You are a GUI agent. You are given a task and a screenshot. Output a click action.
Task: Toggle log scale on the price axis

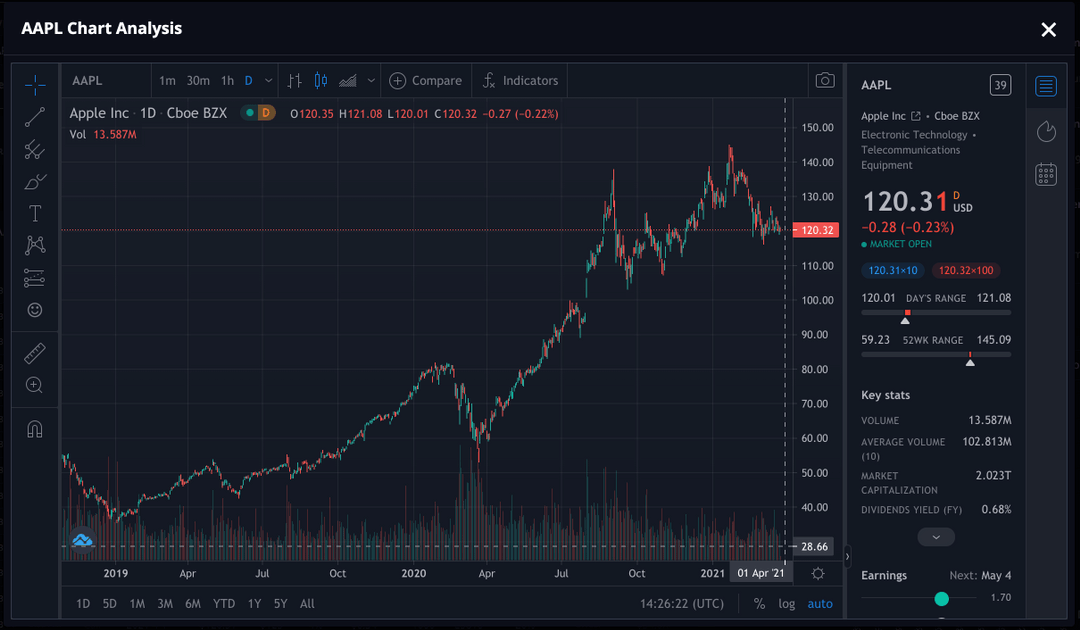click(x=786, y=603)
